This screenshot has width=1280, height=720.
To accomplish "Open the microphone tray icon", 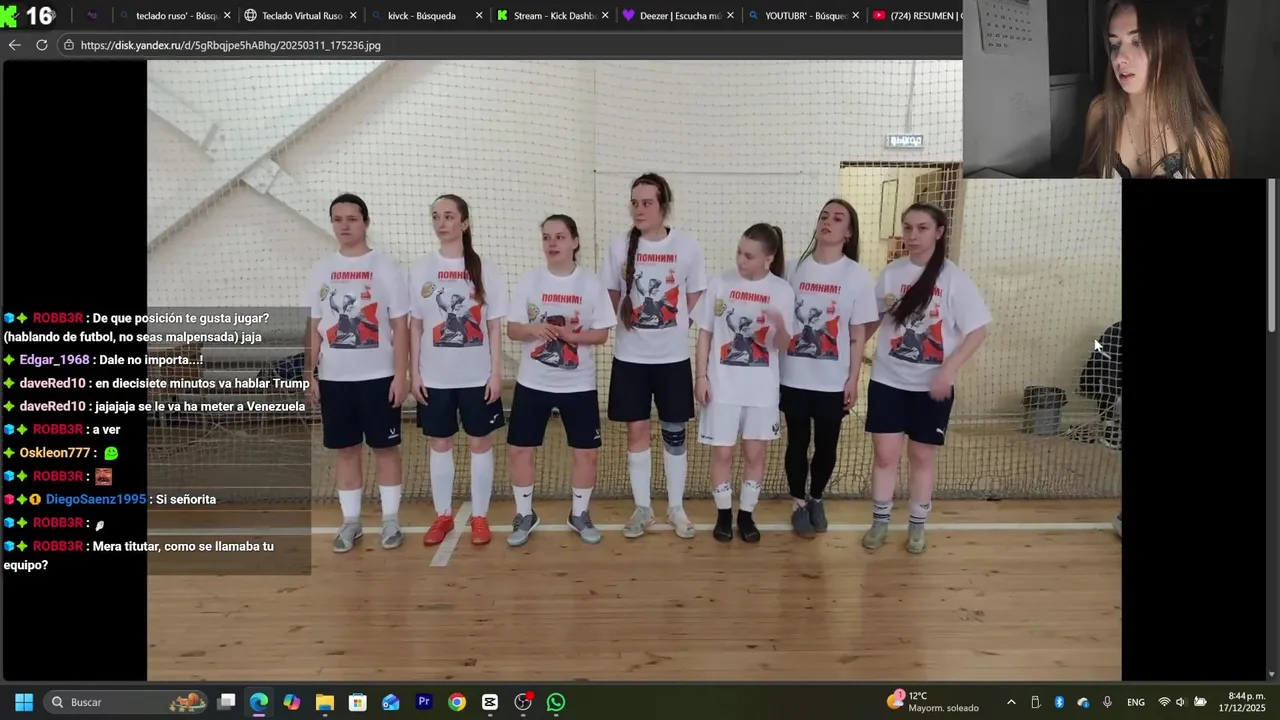I will (1107, 702).
